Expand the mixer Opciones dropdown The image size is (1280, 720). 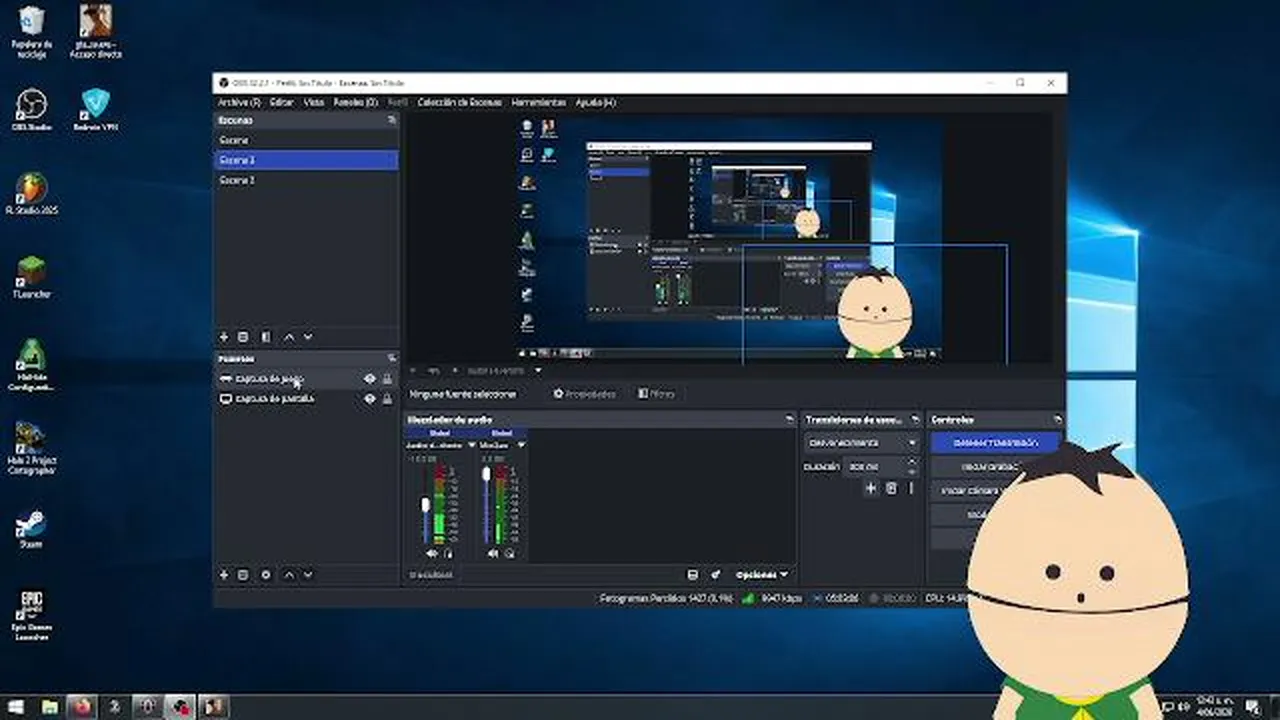[762, 575]
